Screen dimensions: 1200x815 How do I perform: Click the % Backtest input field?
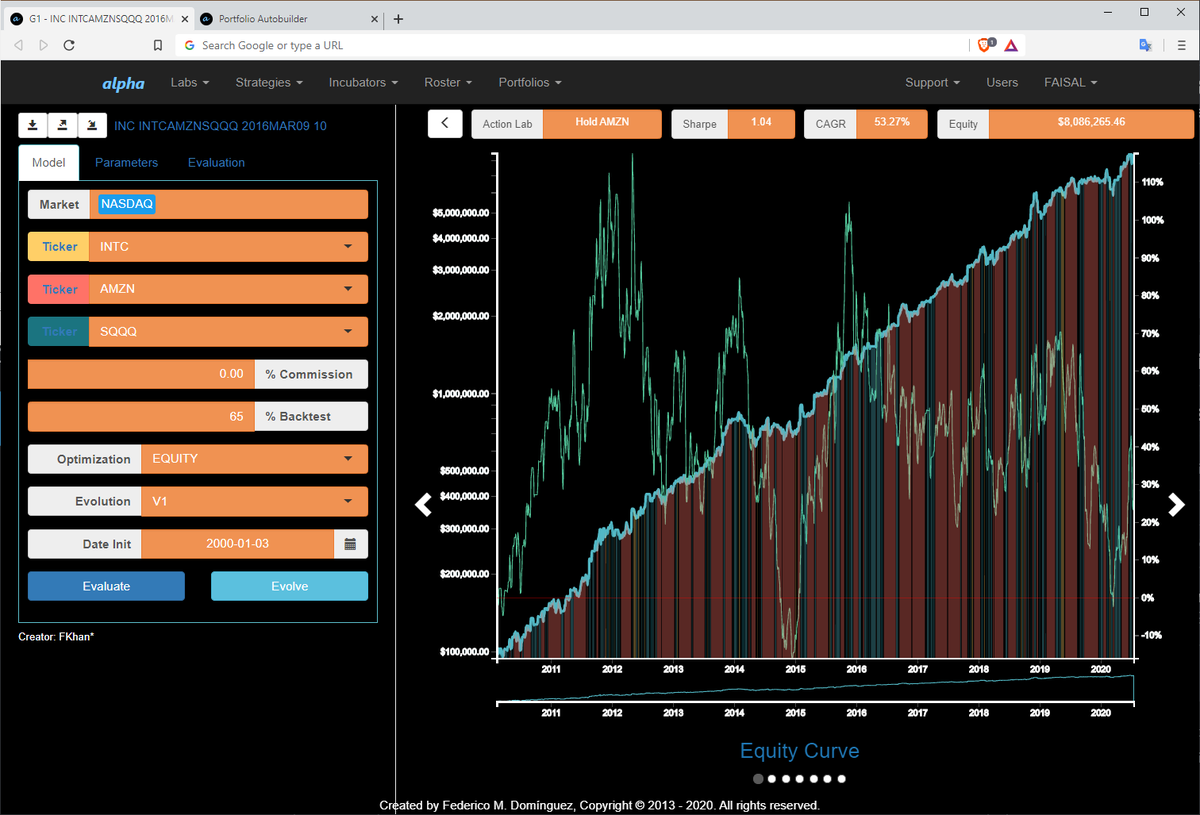141,416
